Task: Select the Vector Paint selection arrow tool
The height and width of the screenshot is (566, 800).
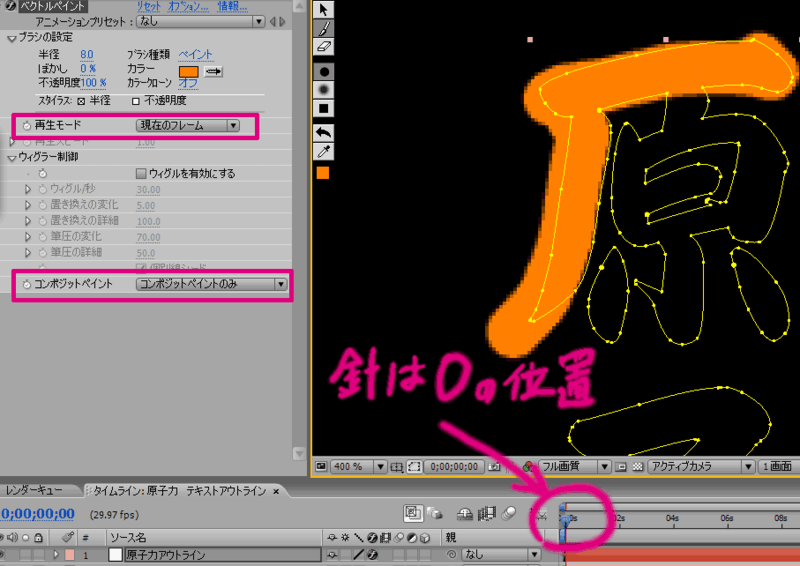Action: point(323,9)
